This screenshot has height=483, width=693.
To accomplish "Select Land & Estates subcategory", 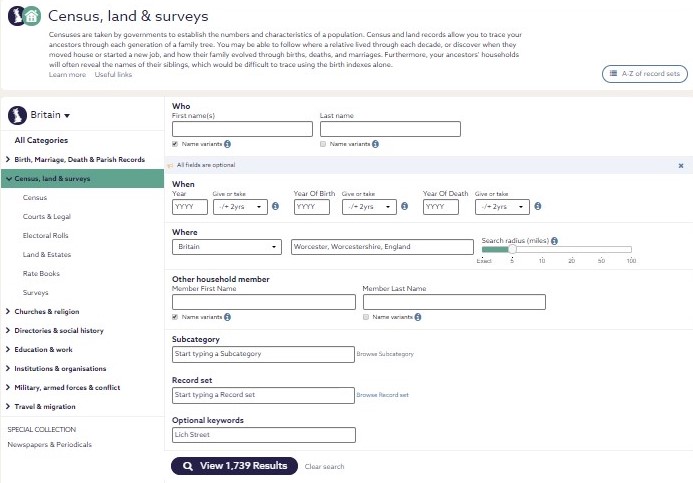I will [47, 255].
